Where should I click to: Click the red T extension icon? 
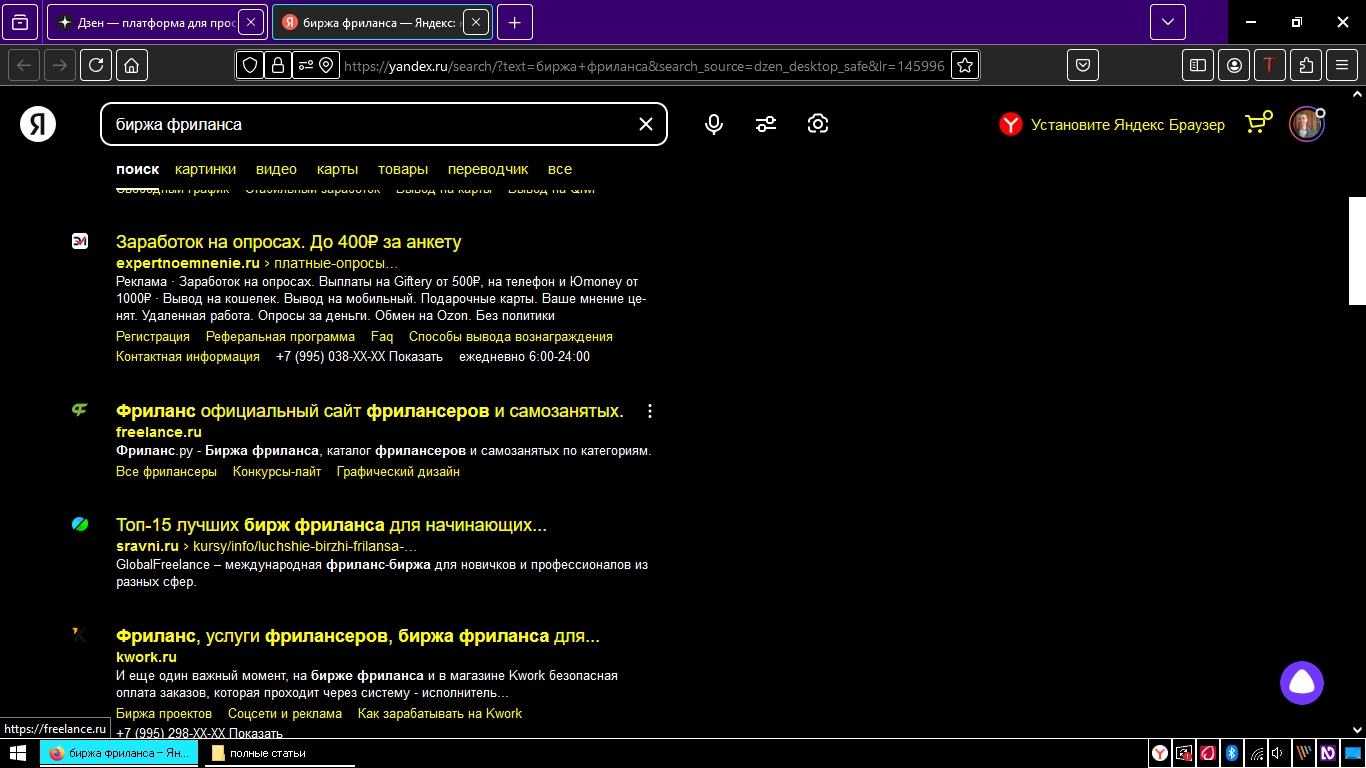tap(1270, 65)
